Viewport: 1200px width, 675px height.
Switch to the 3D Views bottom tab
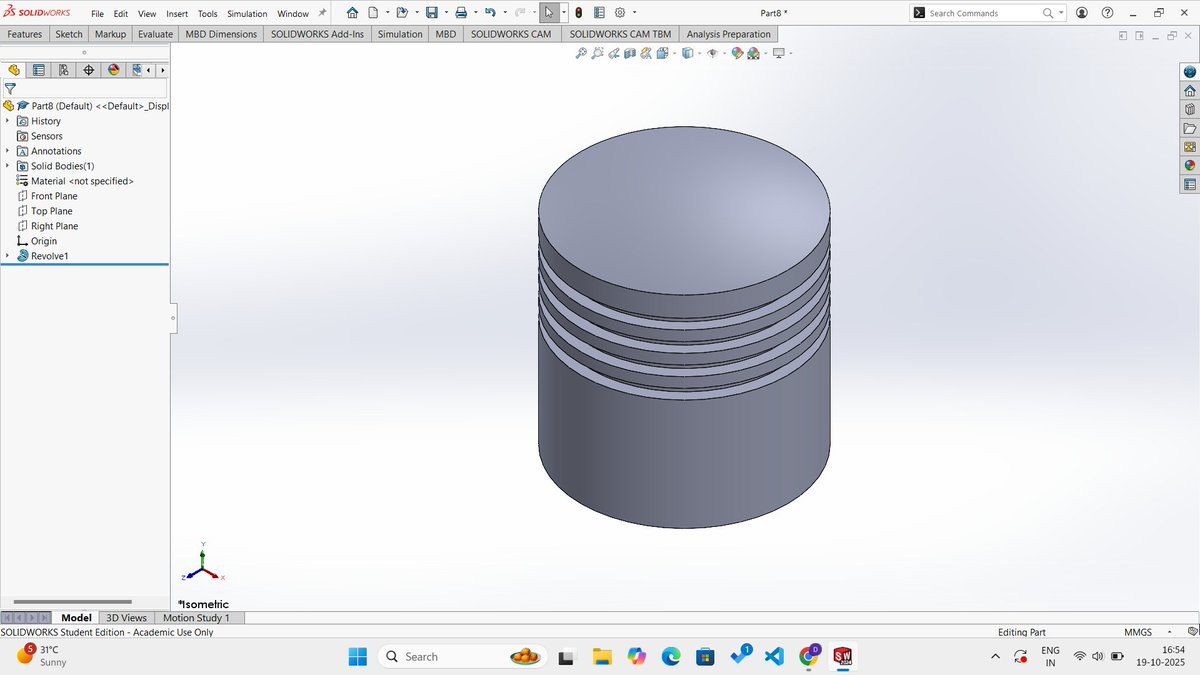click(127, 618)
